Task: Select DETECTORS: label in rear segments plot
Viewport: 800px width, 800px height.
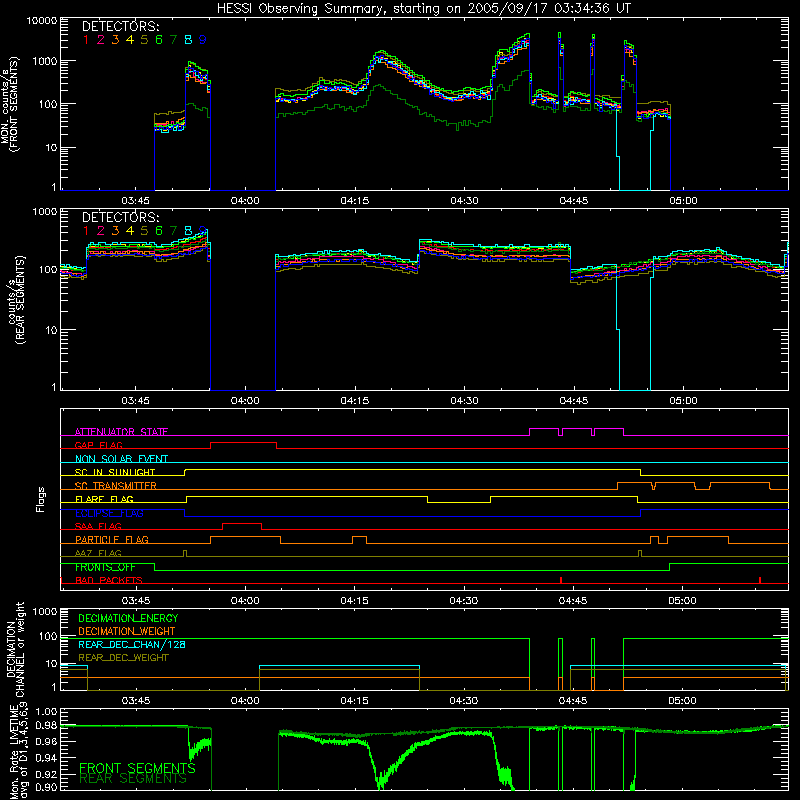Action: click(x=120, y=217)
